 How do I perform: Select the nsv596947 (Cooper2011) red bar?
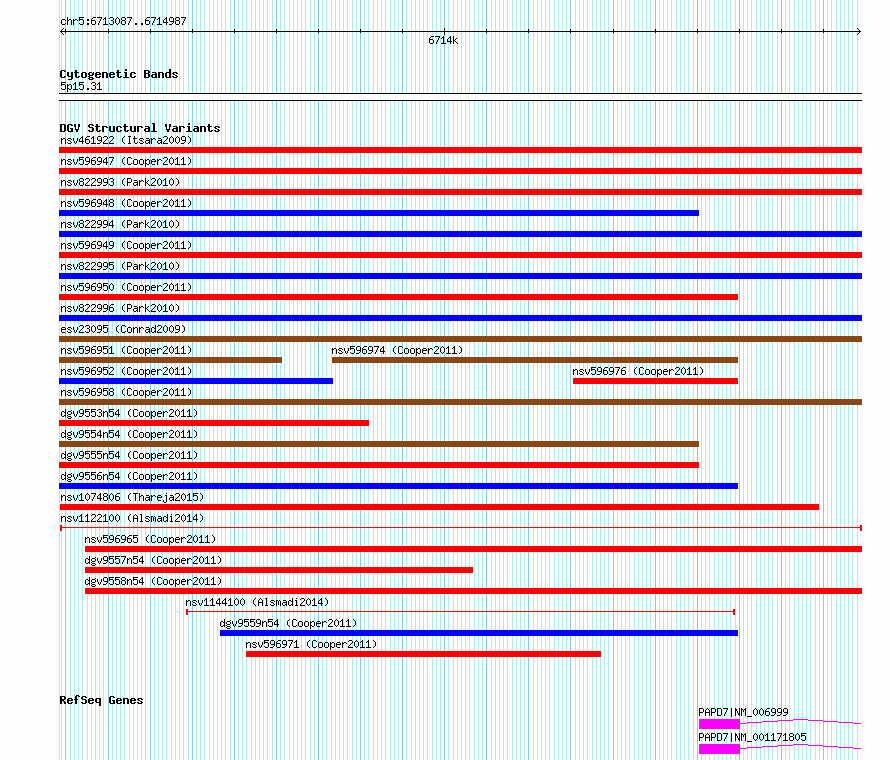tap(460, 171)
